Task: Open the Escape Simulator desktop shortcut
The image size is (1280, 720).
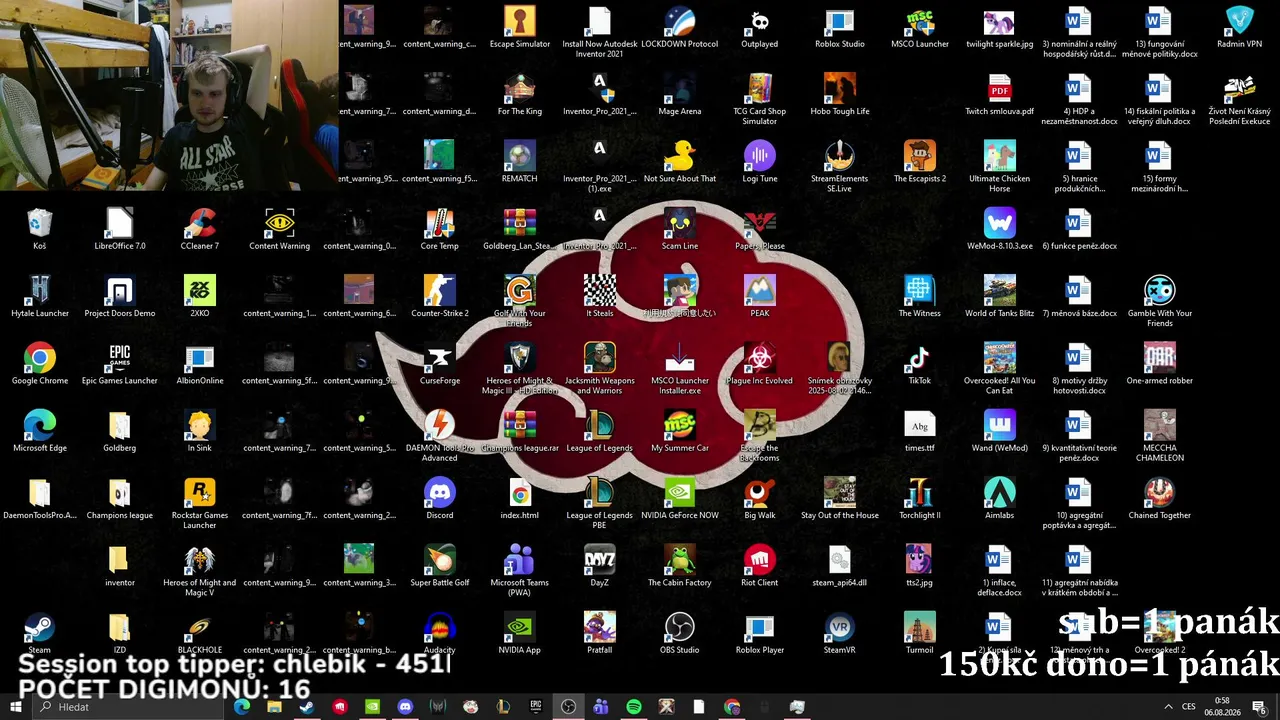Action: 520,22
